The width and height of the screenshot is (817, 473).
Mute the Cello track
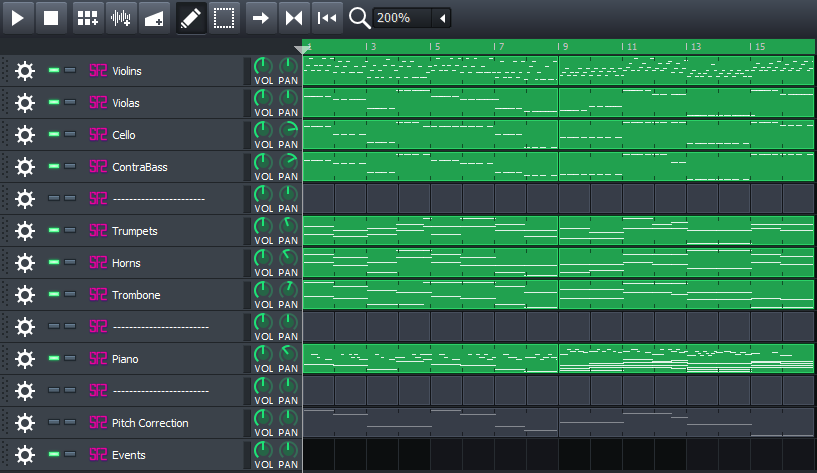[x=54, y=134]
